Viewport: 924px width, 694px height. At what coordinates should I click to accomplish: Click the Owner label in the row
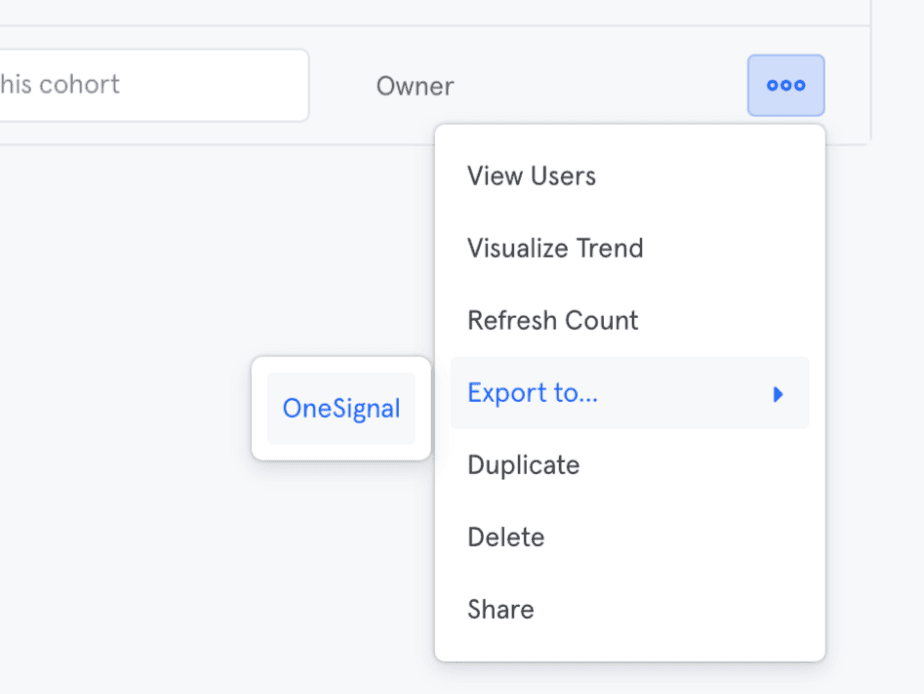pos(414,86)
